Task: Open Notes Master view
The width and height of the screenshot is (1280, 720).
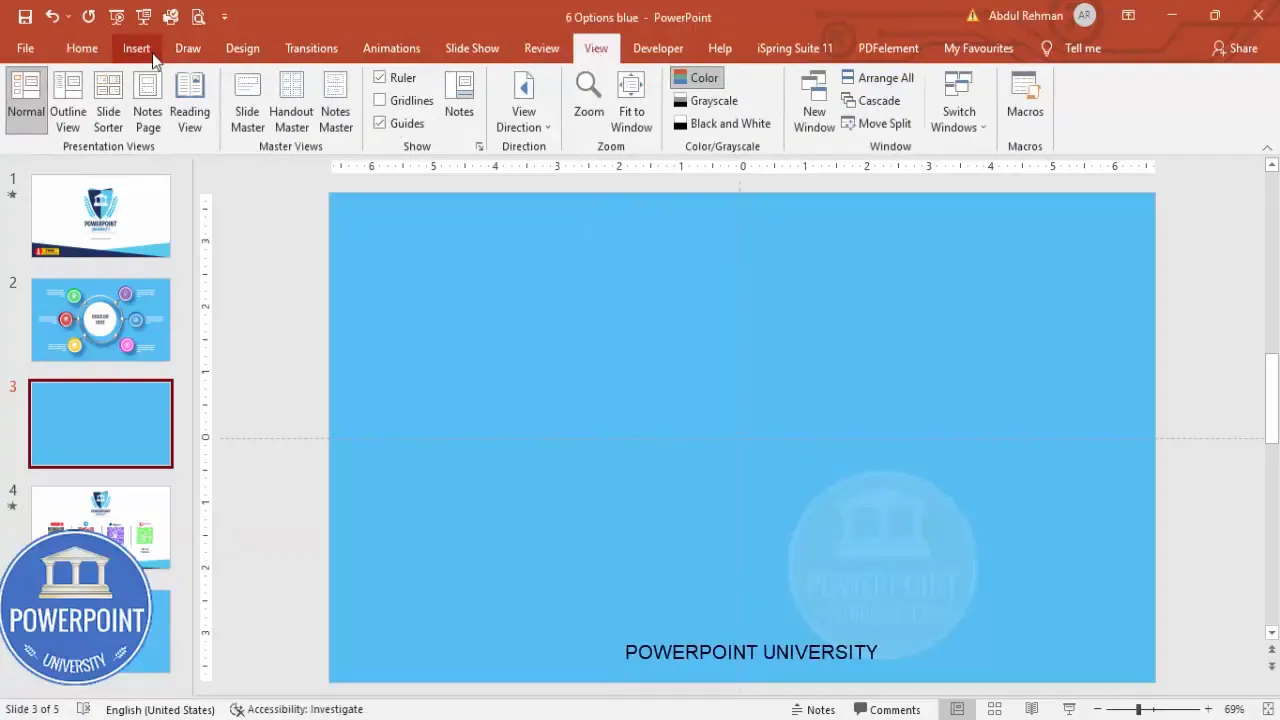Action: (x=336, y=101)
